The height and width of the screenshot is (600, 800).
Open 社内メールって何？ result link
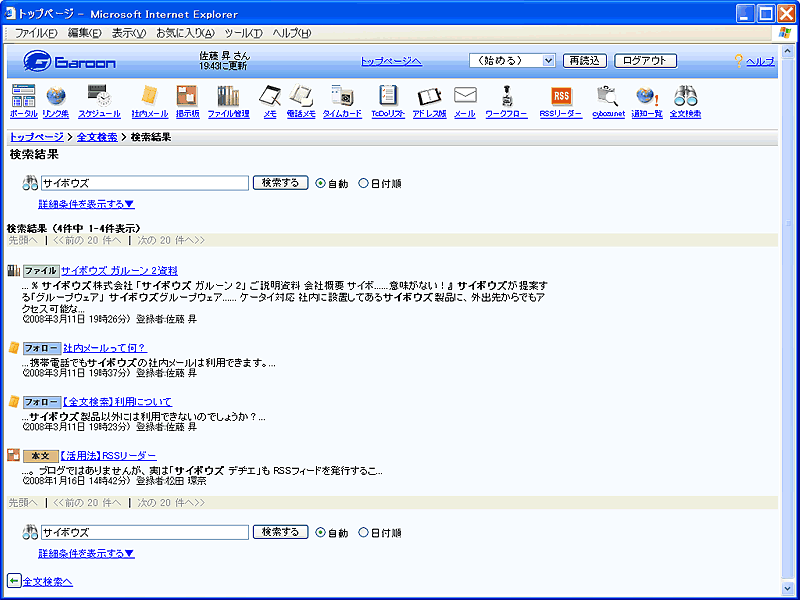(x=105, y=348)
